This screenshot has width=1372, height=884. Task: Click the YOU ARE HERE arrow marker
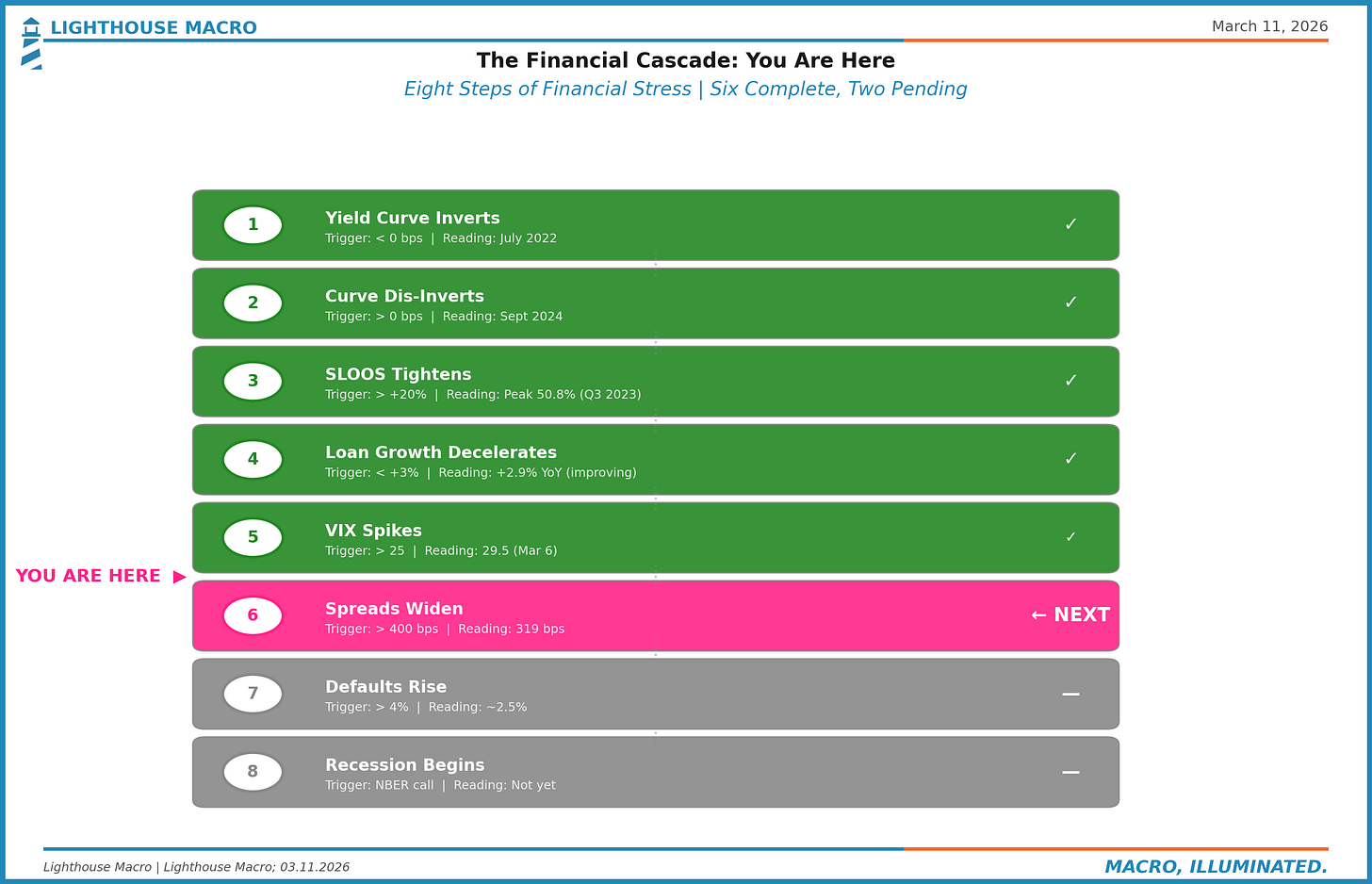(180, 577)
